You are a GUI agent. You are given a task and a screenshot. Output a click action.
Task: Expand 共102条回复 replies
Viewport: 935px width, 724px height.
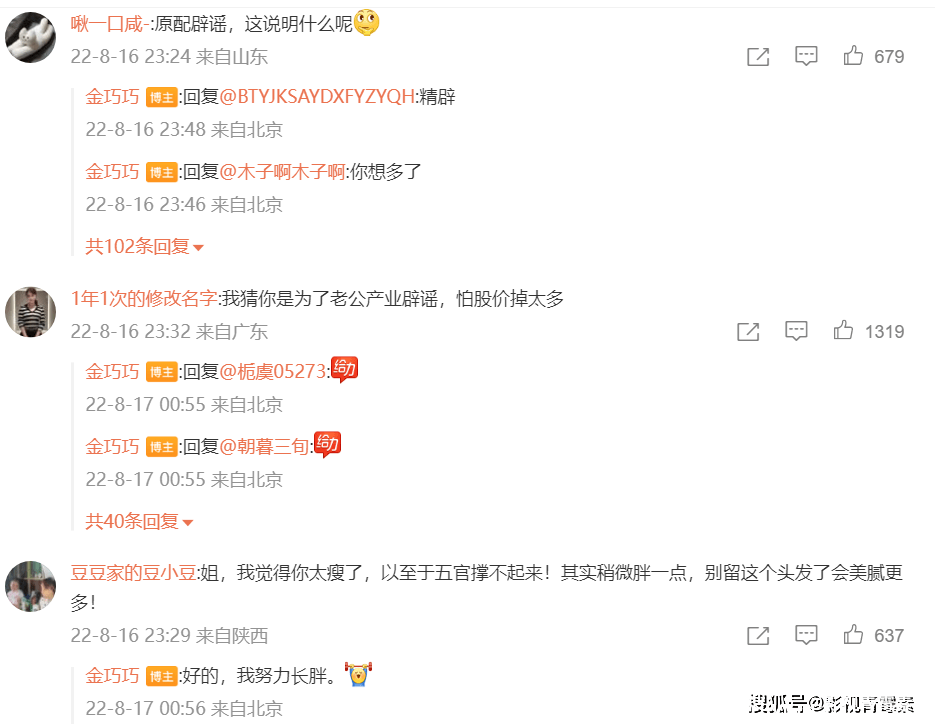144,246
